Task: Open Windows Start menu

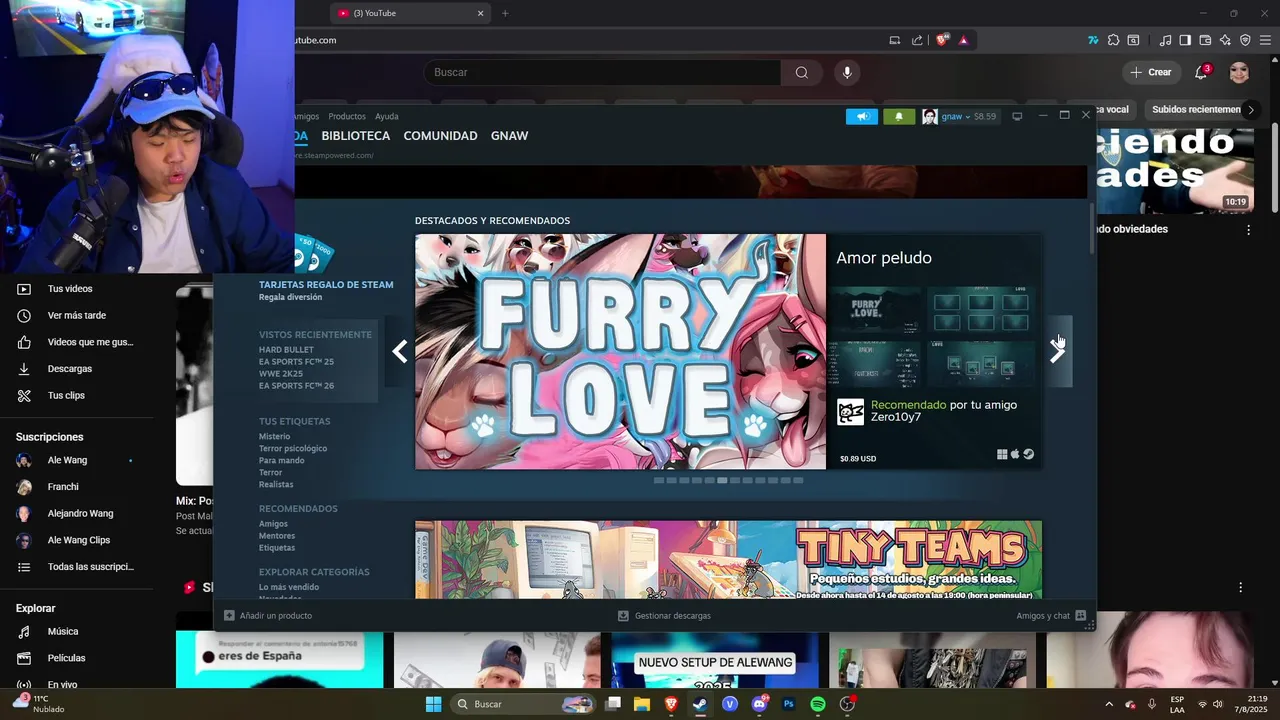Action: click(433, 704)
